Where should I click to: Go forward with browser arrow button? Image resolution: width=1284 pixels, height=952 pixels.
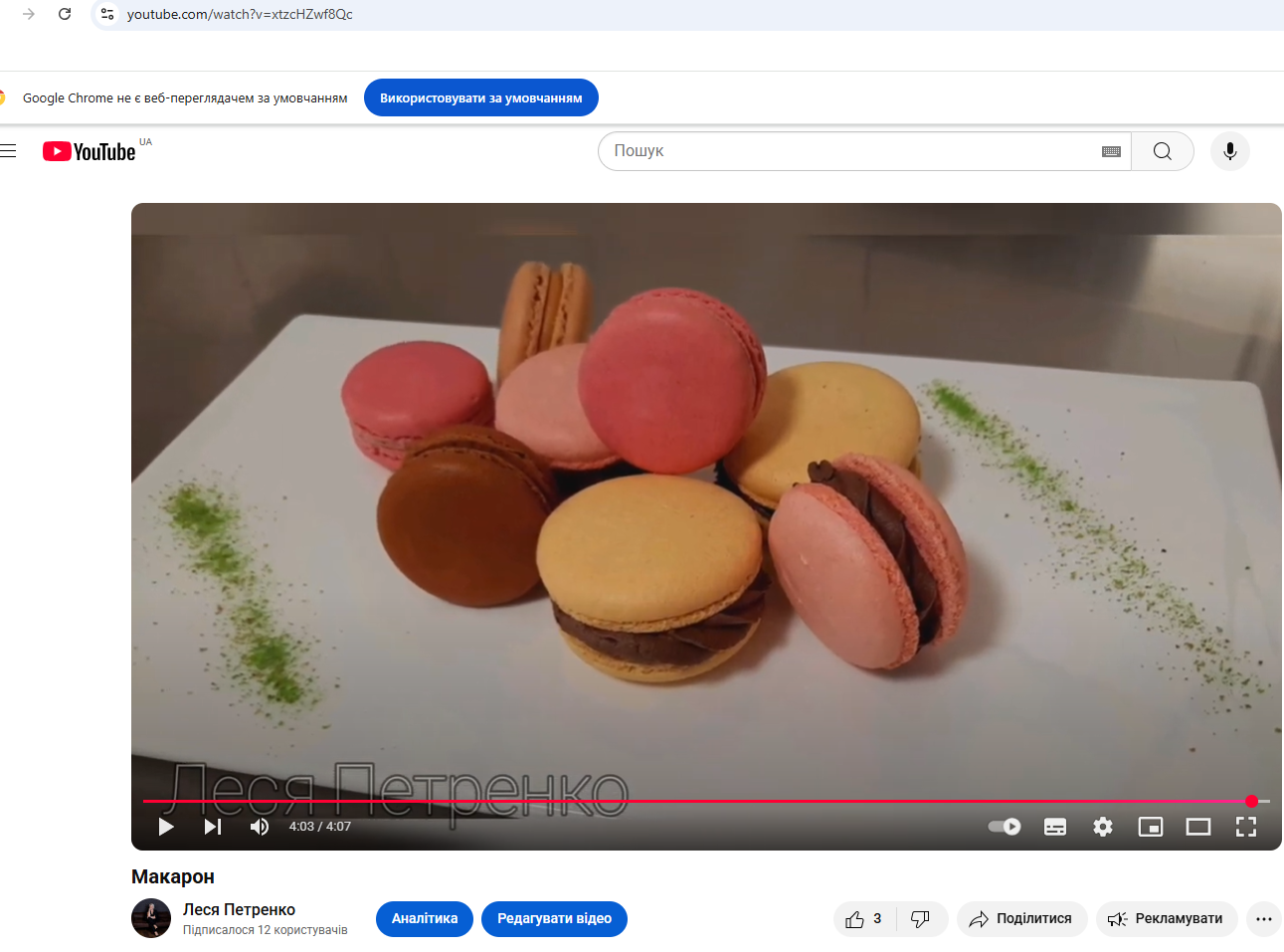(x=29, y=14)
